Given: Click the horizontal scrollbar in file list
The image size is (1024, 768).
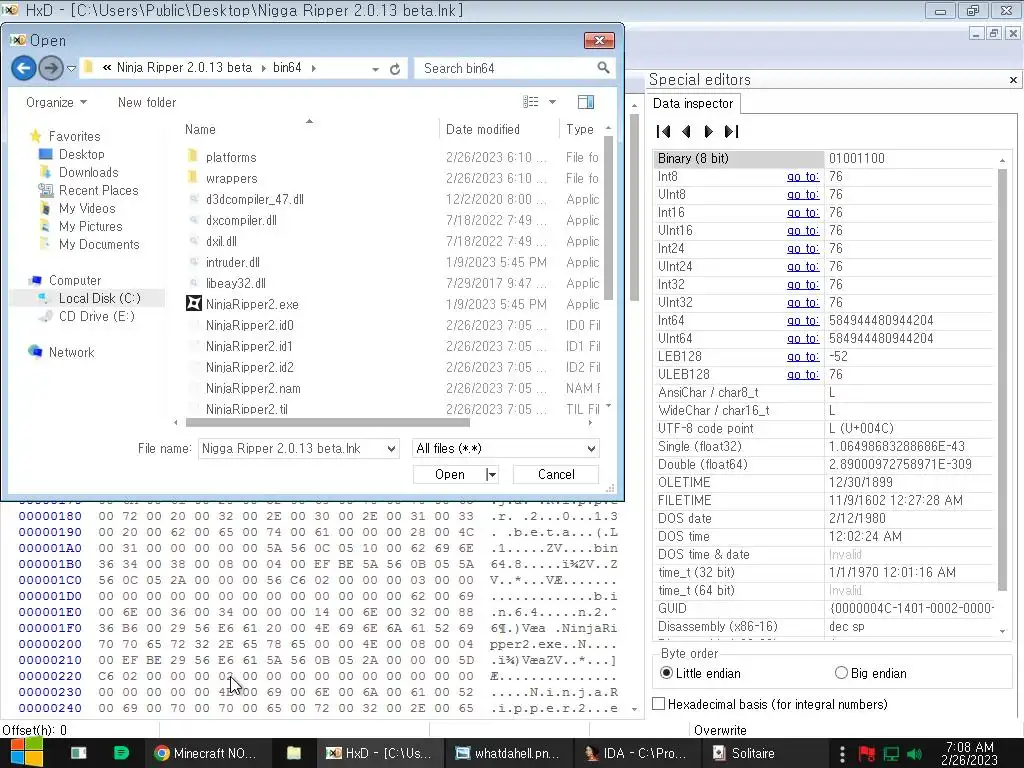Looking at the screenshot, I should click(x=327, y=423).
